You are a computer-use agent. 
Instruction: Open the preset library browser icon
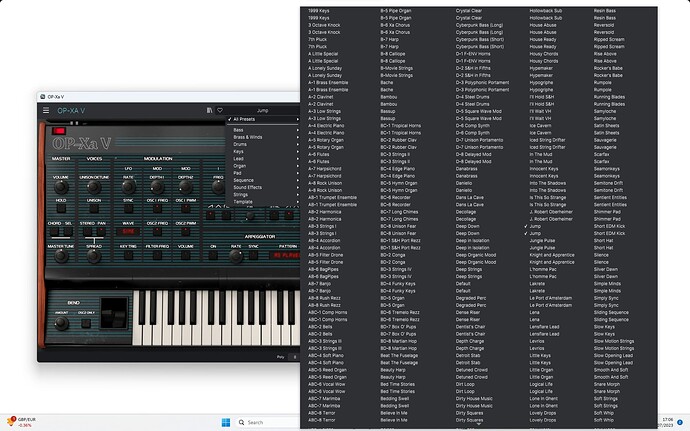pos(209,111)
